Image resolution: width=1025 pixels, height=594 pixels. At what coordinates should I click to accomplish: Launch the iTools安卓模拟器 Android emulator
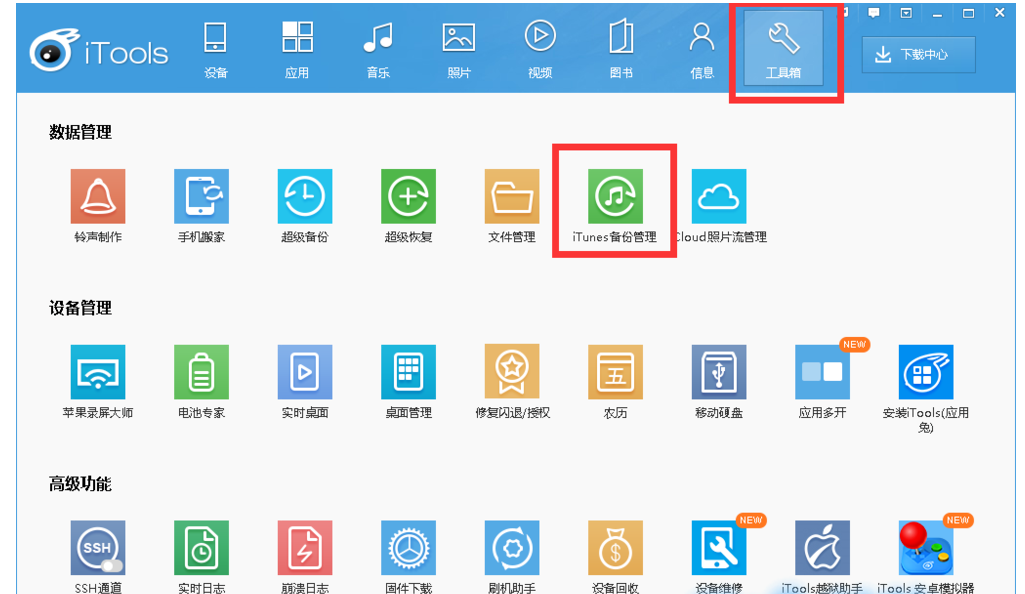pos(926,548)
